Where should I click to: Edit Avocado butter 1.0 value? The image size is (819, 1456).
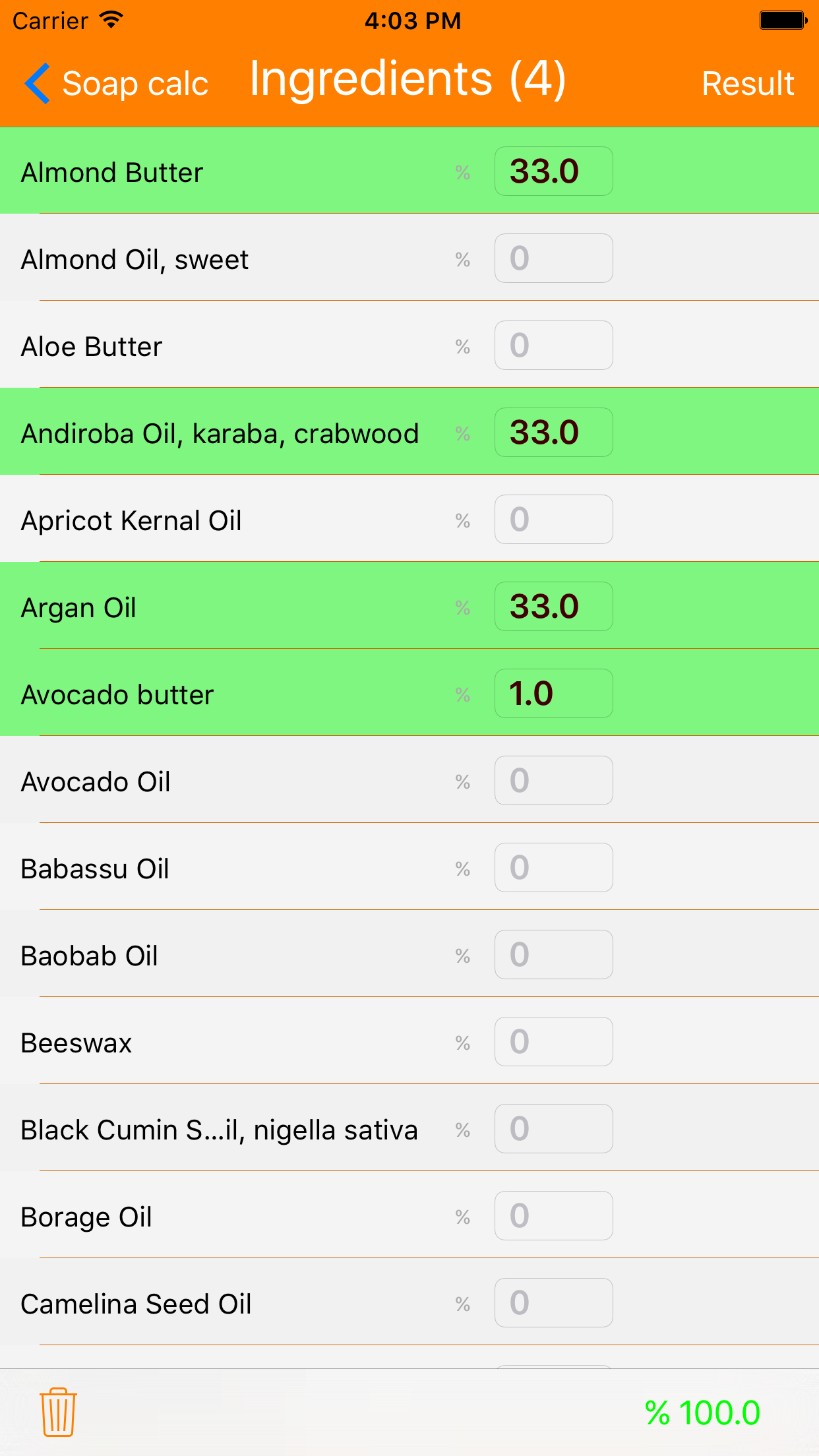coord(553,694)
